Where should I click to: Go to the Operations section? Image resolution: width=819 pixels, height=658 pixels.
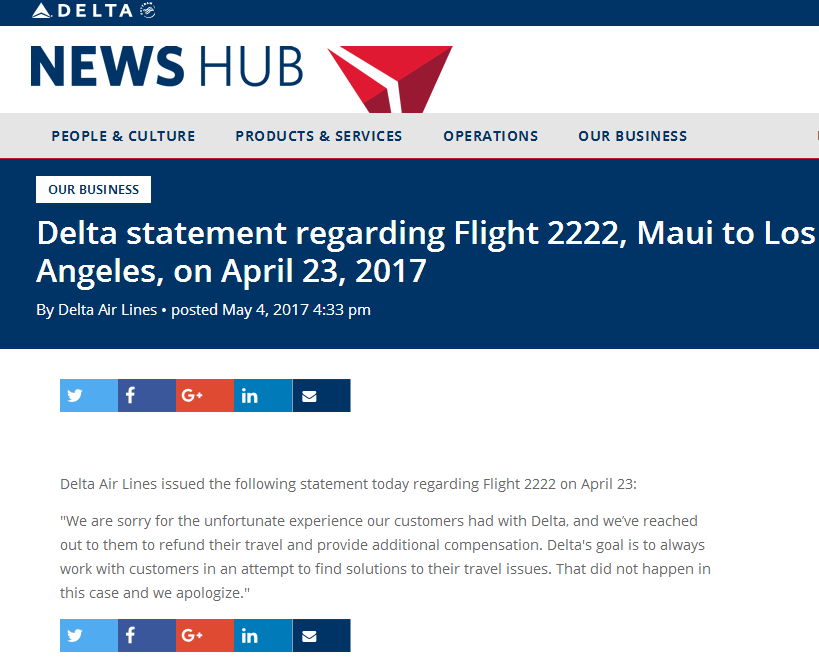[x=490, y=136]
